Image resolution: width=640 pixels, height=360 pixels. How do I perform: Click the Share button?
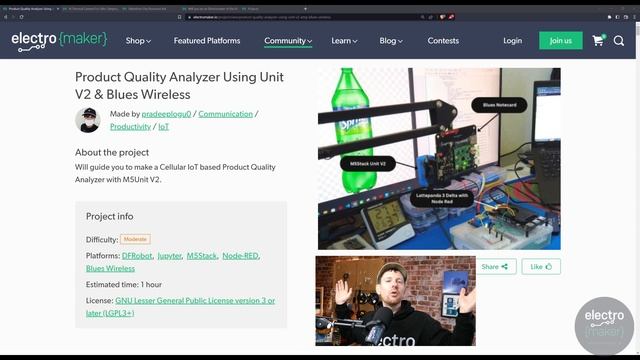(495, 267)
